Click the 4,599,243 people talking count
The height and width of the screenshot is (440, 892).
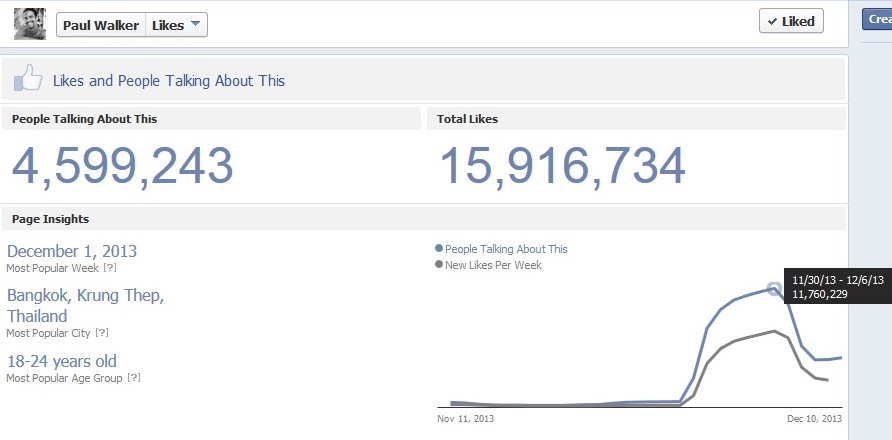coord(122,166)
